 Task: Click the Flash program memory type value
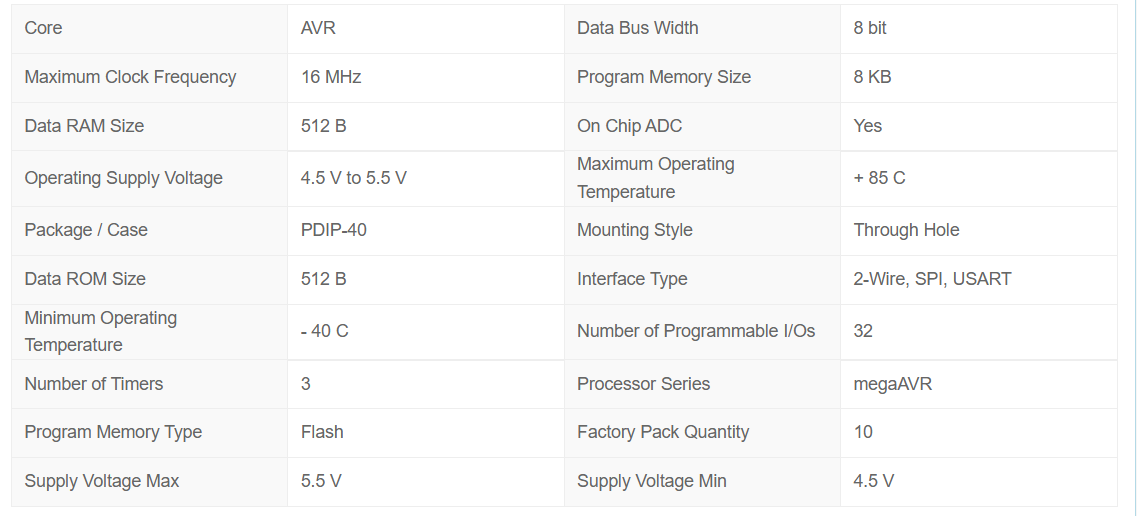tap(322, 433)
